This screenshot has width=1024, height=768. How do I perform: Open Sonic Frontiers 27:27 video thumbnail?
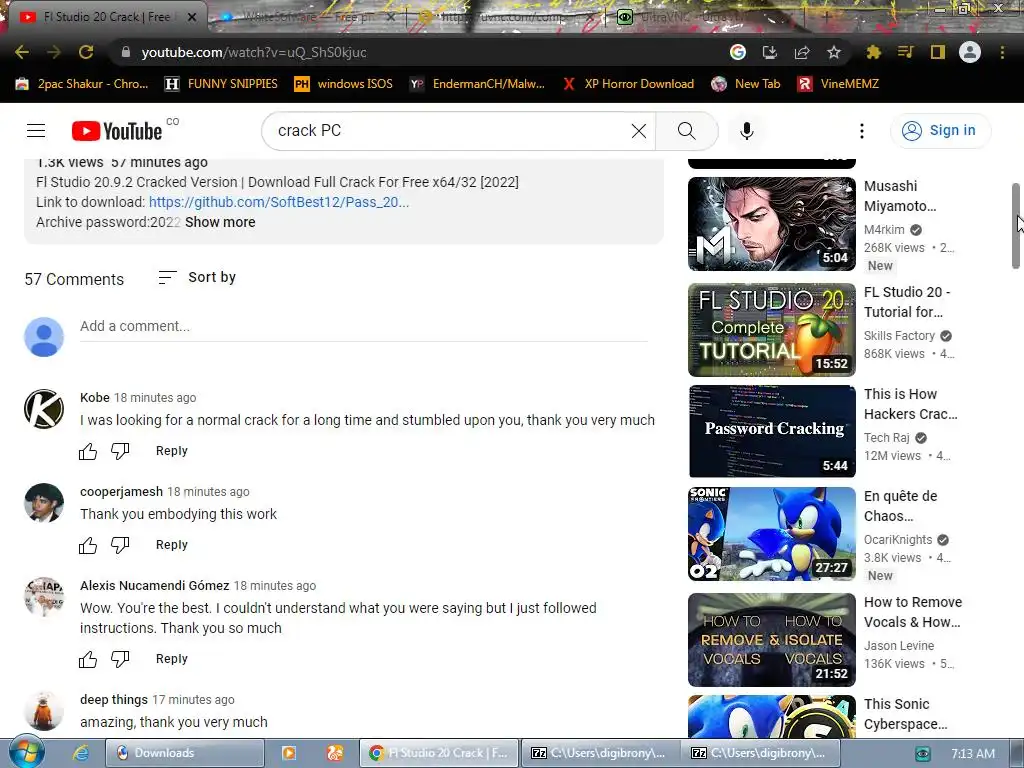pos(771,534)
